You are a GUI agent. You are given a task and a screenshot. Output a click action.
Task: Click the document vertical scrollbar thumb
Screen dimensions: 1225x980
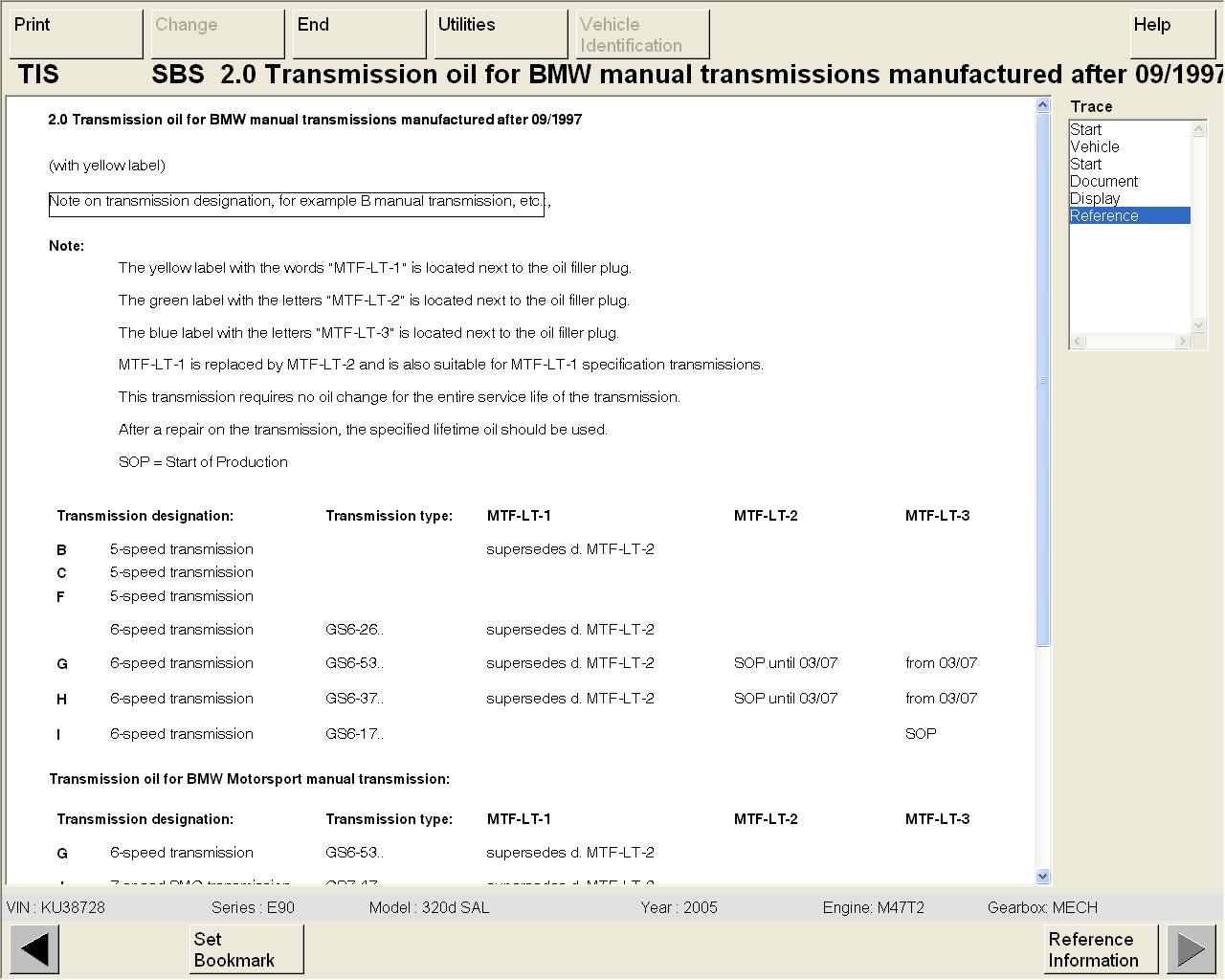[x=1043, y=380]
